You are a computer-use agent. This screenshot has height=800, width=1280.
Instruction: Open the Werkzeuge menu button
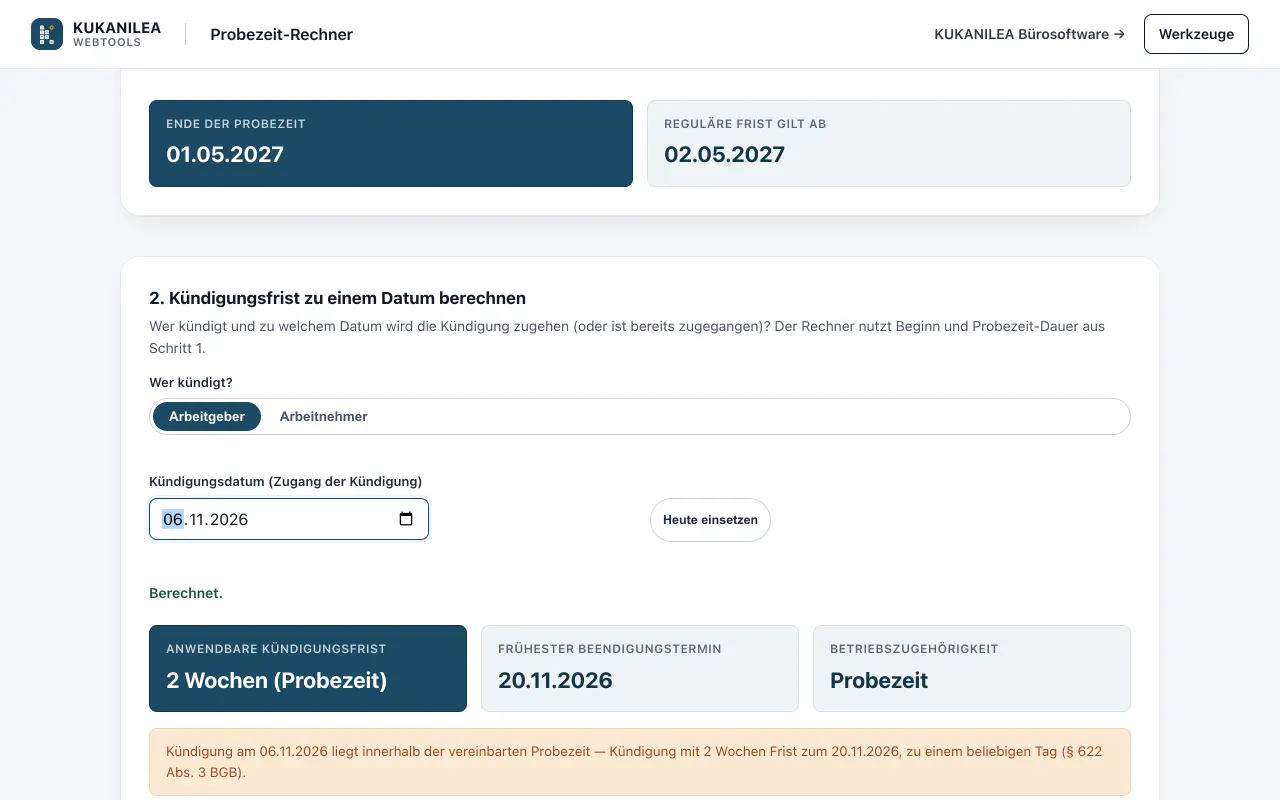point(1196,34)
